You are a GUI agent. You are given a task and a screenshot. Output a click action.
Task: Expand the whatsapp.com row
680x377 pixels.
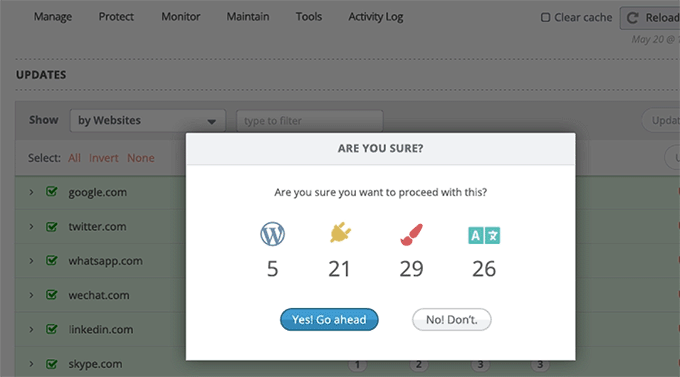(x=31, y=261)
